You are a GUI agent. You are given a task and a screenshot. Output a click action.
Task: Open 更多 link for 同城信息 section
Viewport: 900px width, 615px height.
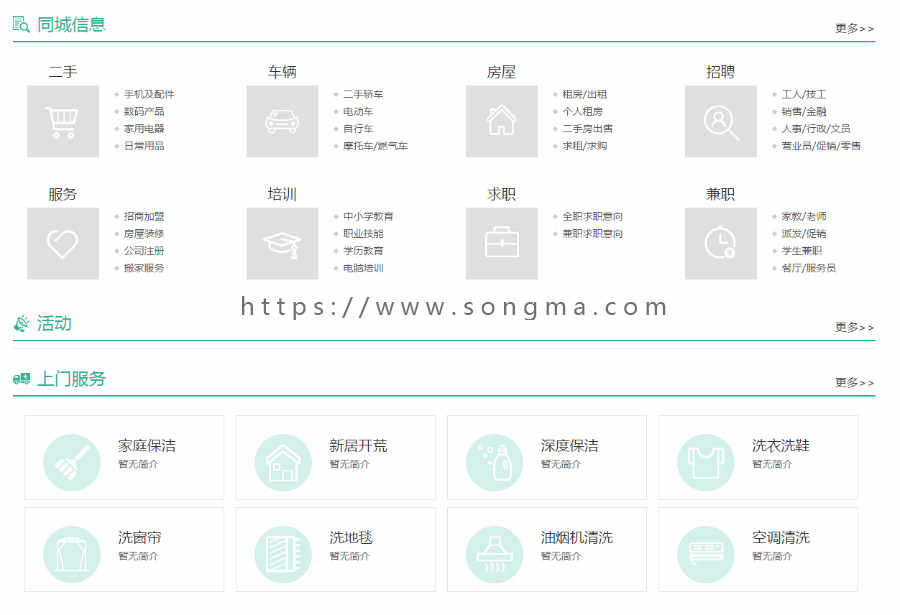854,28
